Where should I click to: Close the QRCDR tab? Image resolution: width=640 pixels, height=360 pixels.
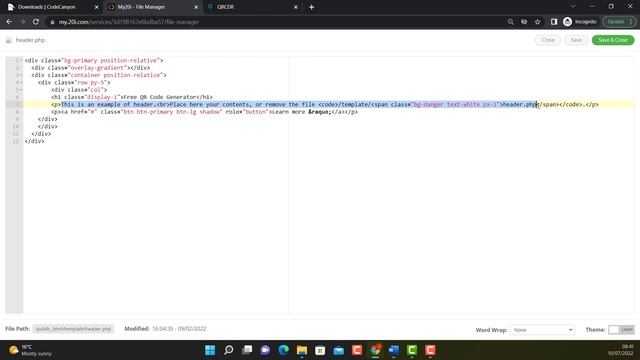coord(296,7)
